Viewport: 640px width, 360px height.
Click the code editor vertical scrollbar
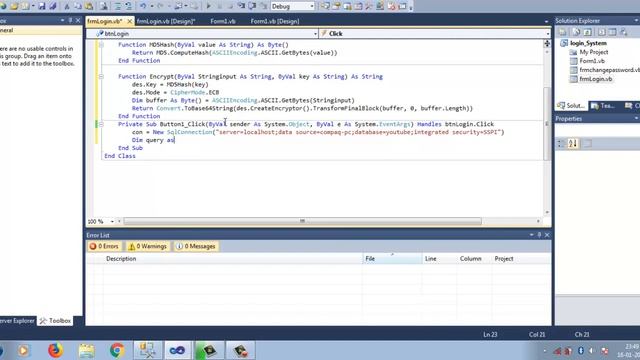[x=547, y=124]
